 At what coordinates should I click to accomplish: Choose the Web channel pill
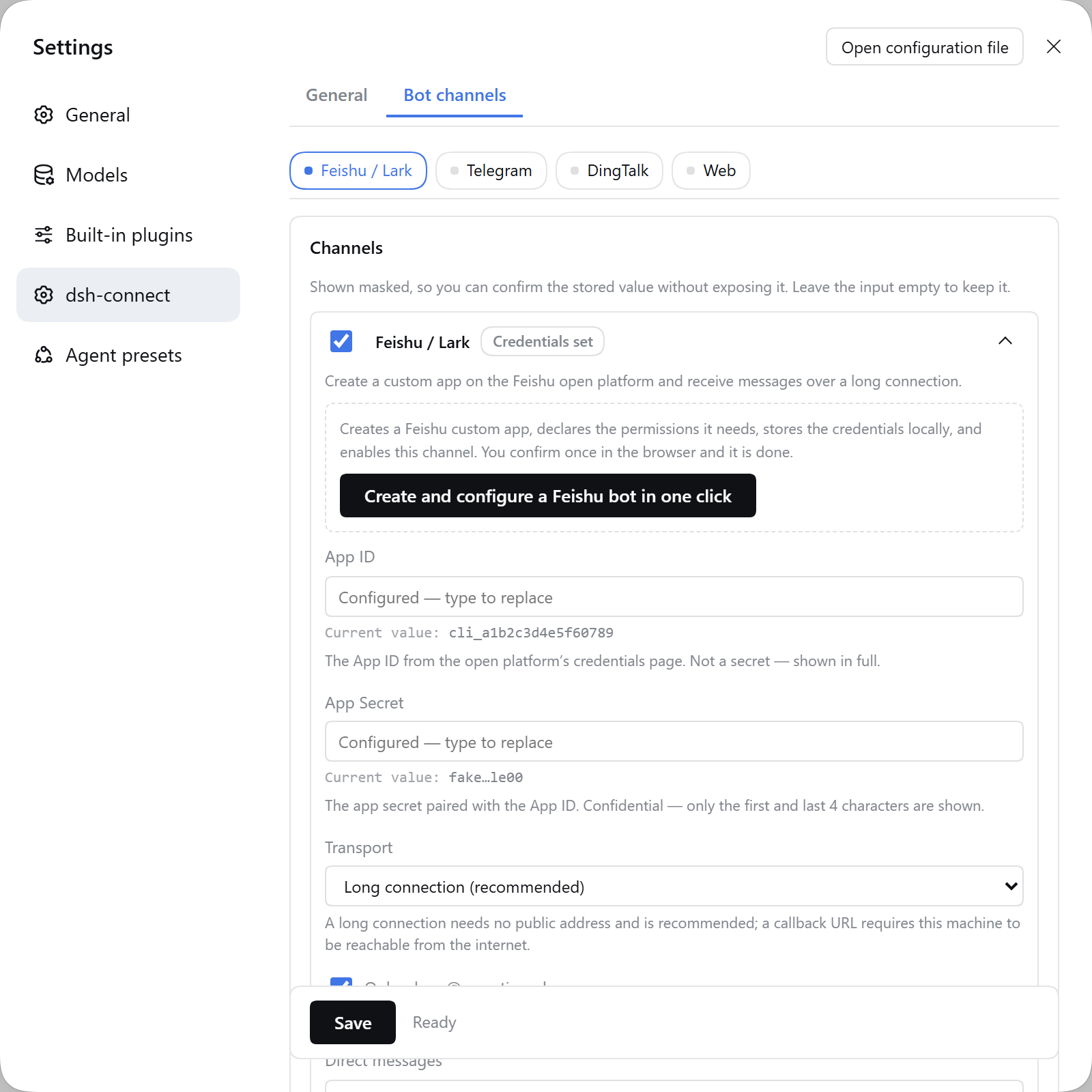point(711,171)
